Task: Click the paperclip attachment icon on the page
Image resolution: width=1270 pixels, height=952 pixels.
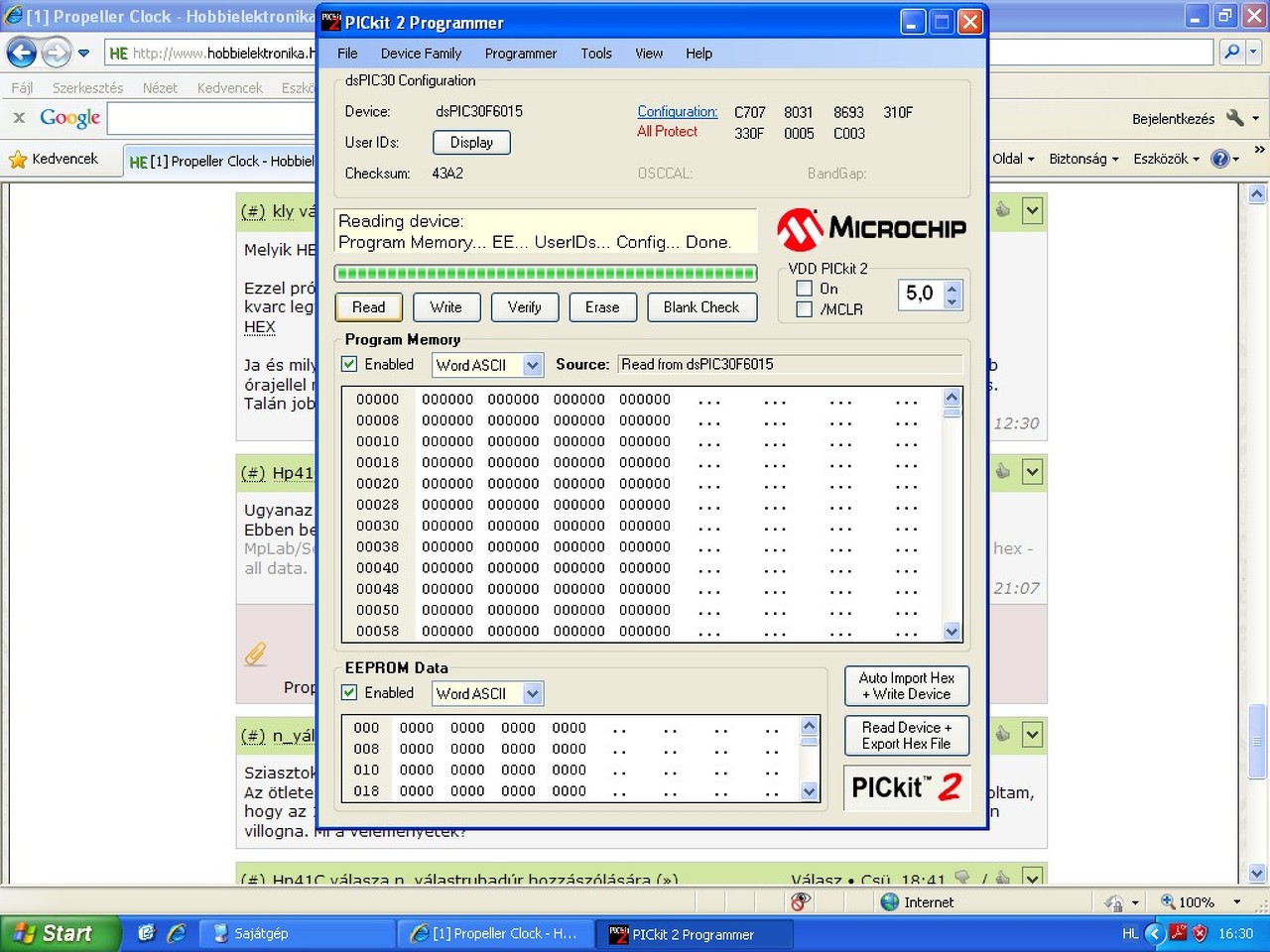Action: (256, 654)
